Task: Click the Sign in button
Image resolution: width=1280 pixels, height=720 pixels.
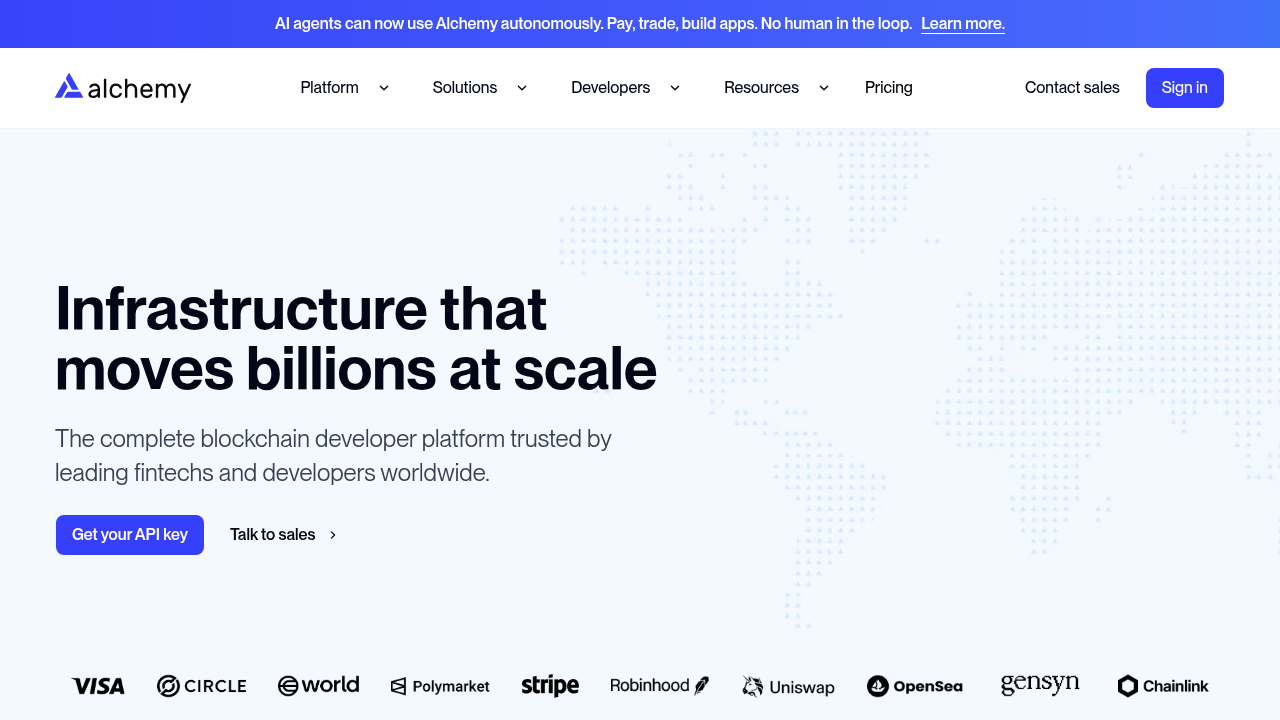Action: click(1185, 88)
